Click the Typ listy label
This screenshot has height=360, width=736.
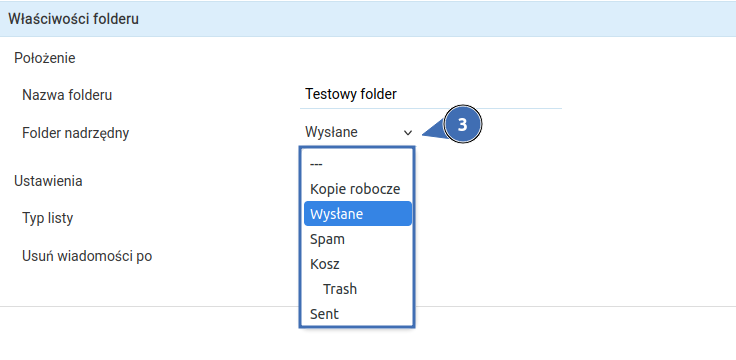[x=47, y=218]
